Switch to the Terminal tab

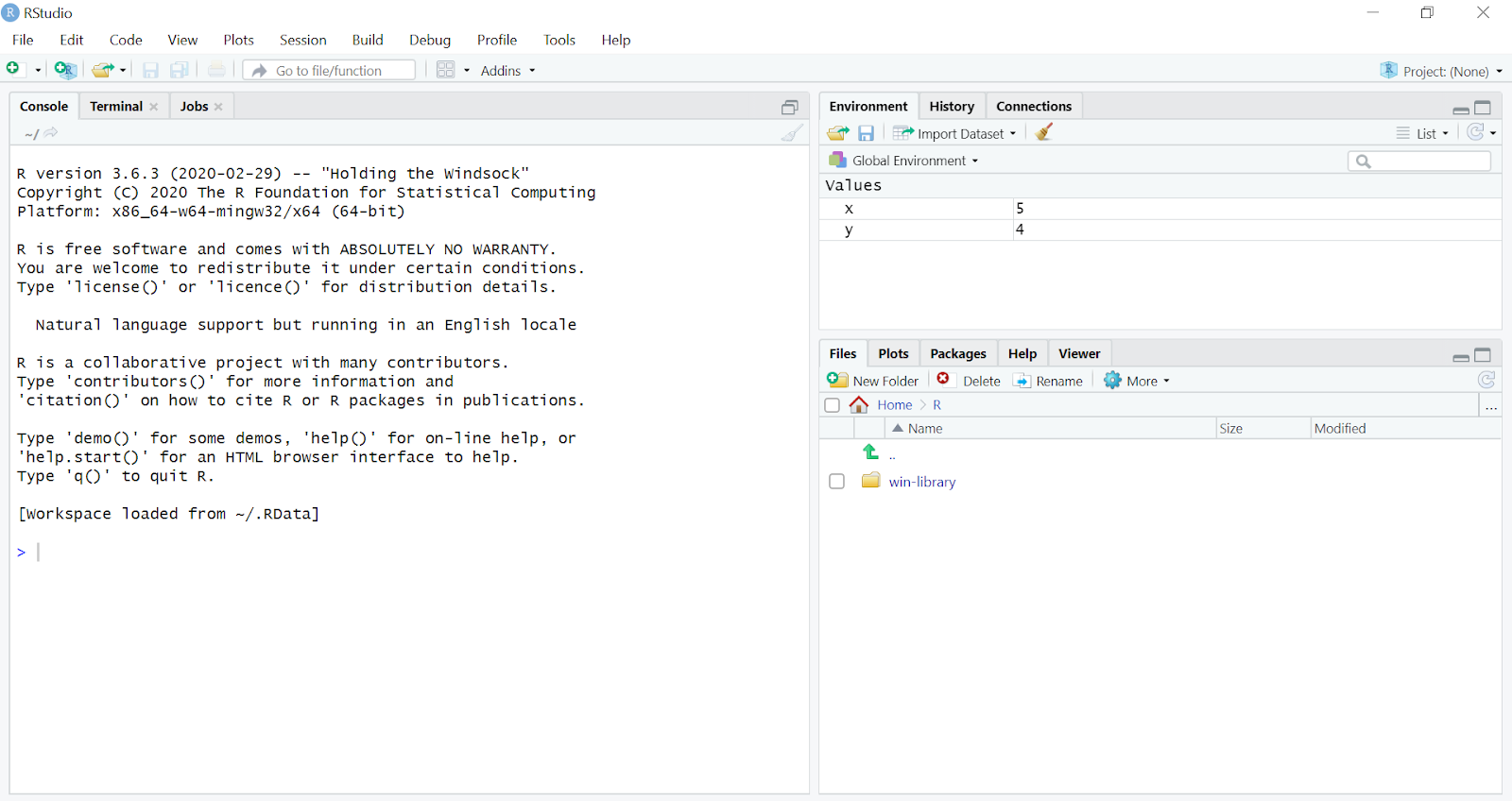[x=116, y=107]
